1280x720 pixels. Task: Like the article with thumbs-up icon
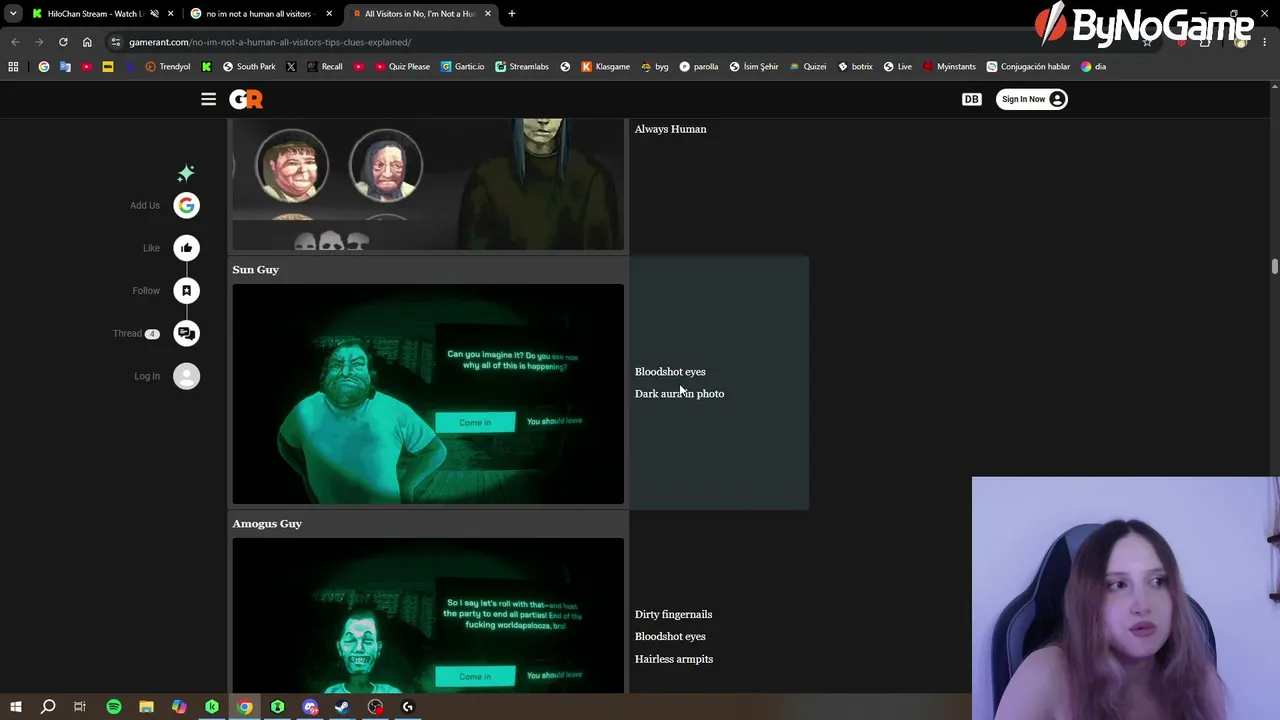click(x=186, y=248)
